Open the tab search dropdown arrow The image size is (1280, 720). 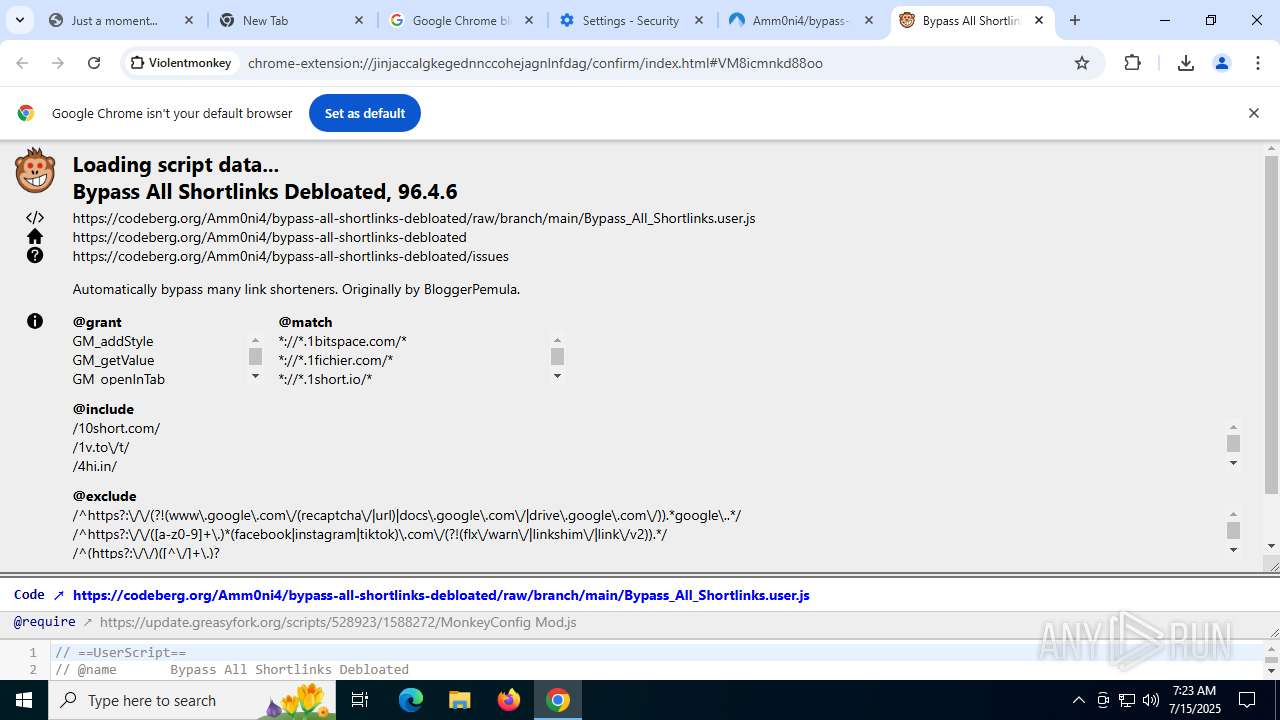pyautogui.click(x=19, y=20)
